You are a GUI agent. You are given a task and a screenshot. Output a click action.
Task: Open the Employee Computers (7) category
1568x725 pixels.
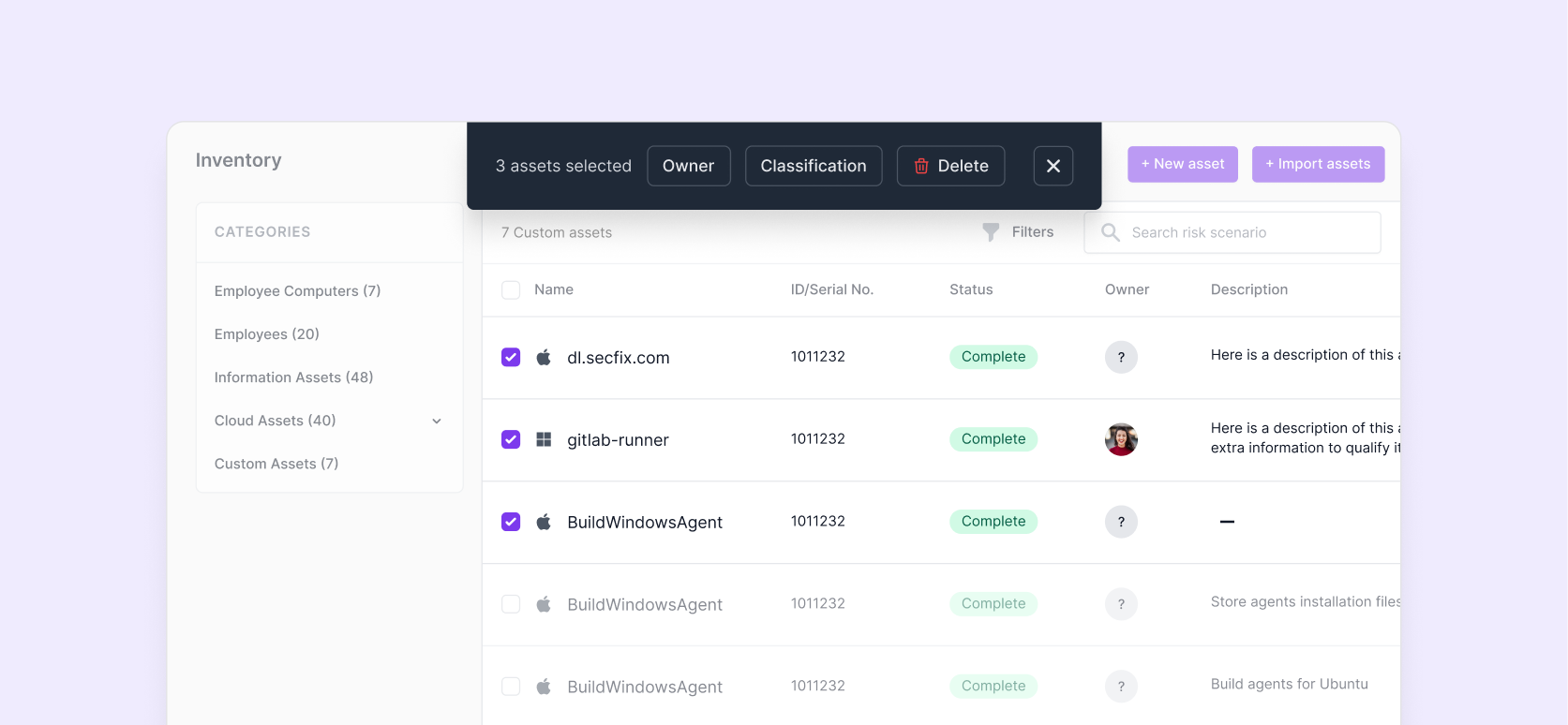(x=297, y=291)
